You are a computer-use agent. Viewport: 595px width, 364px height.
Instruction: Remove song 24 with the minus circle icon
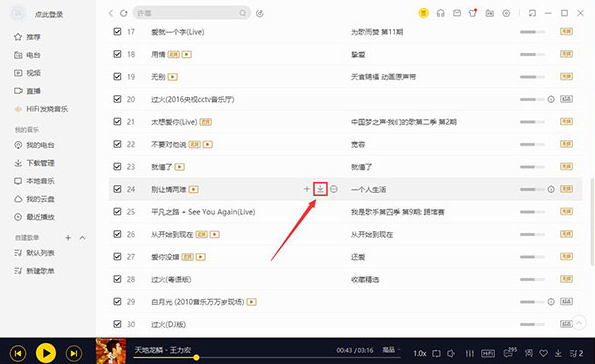tap(334, 189)
